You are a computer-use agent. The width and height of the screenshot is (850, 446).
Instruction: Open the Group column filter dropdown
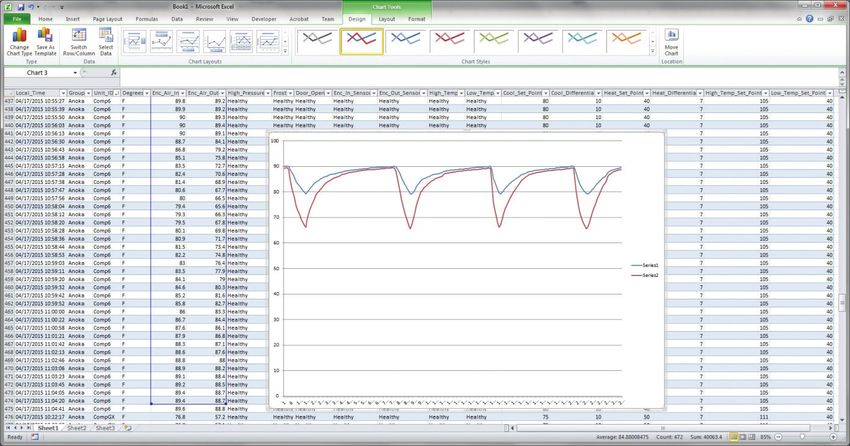coord(88,93)
